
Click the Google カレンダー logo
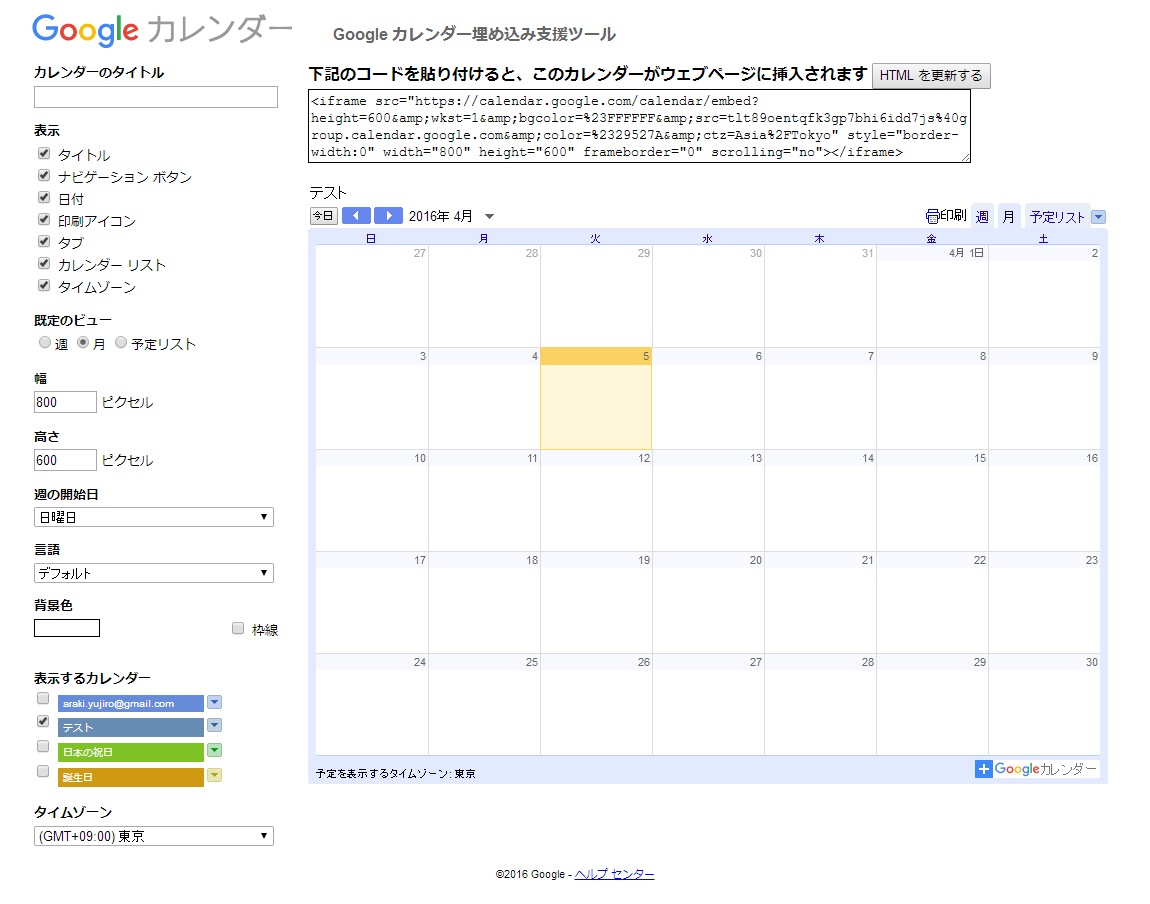pos(162,30)
